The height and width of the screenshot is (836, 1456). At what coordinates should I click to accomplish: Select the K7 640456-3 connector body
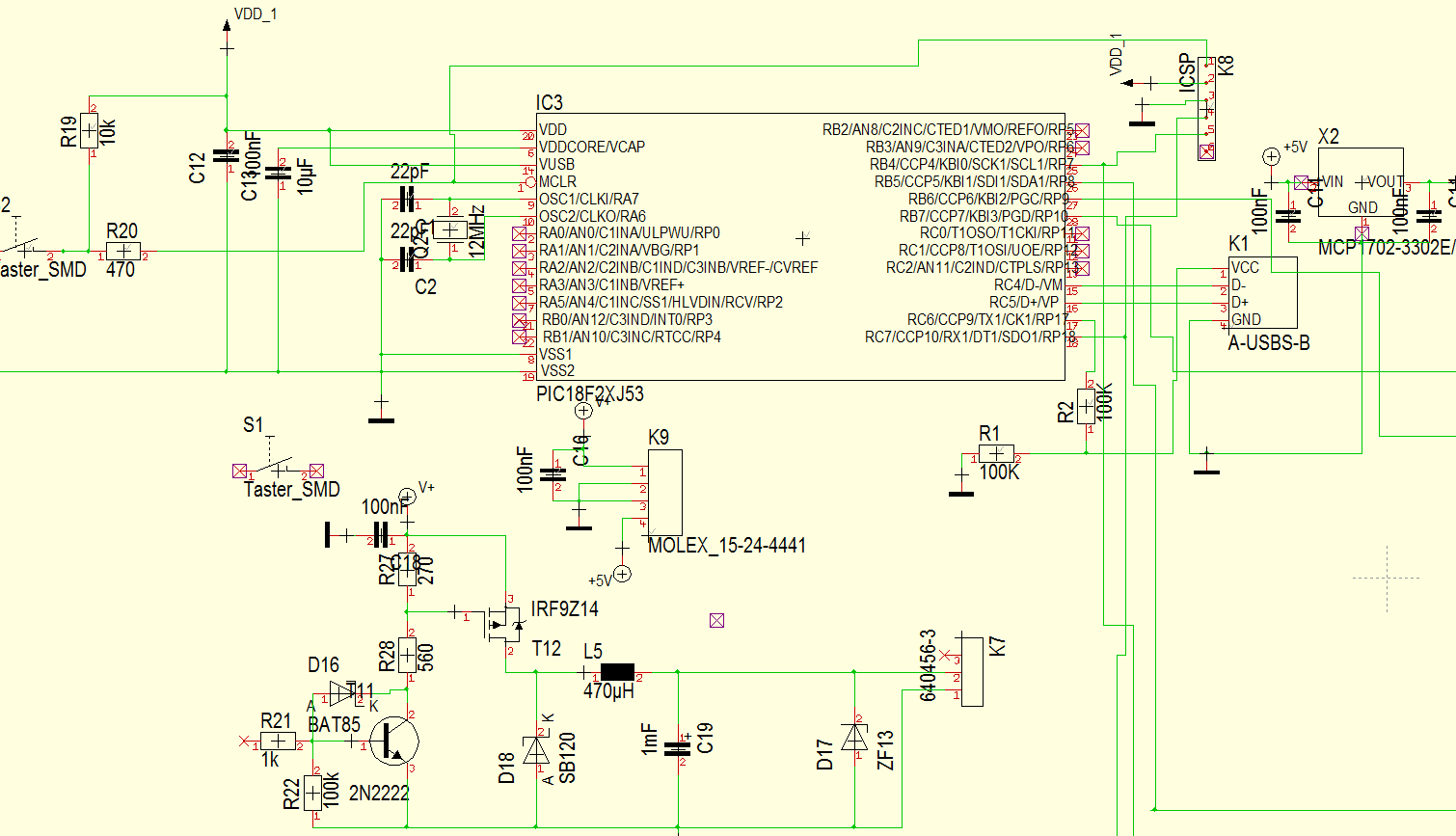(972, 671)
